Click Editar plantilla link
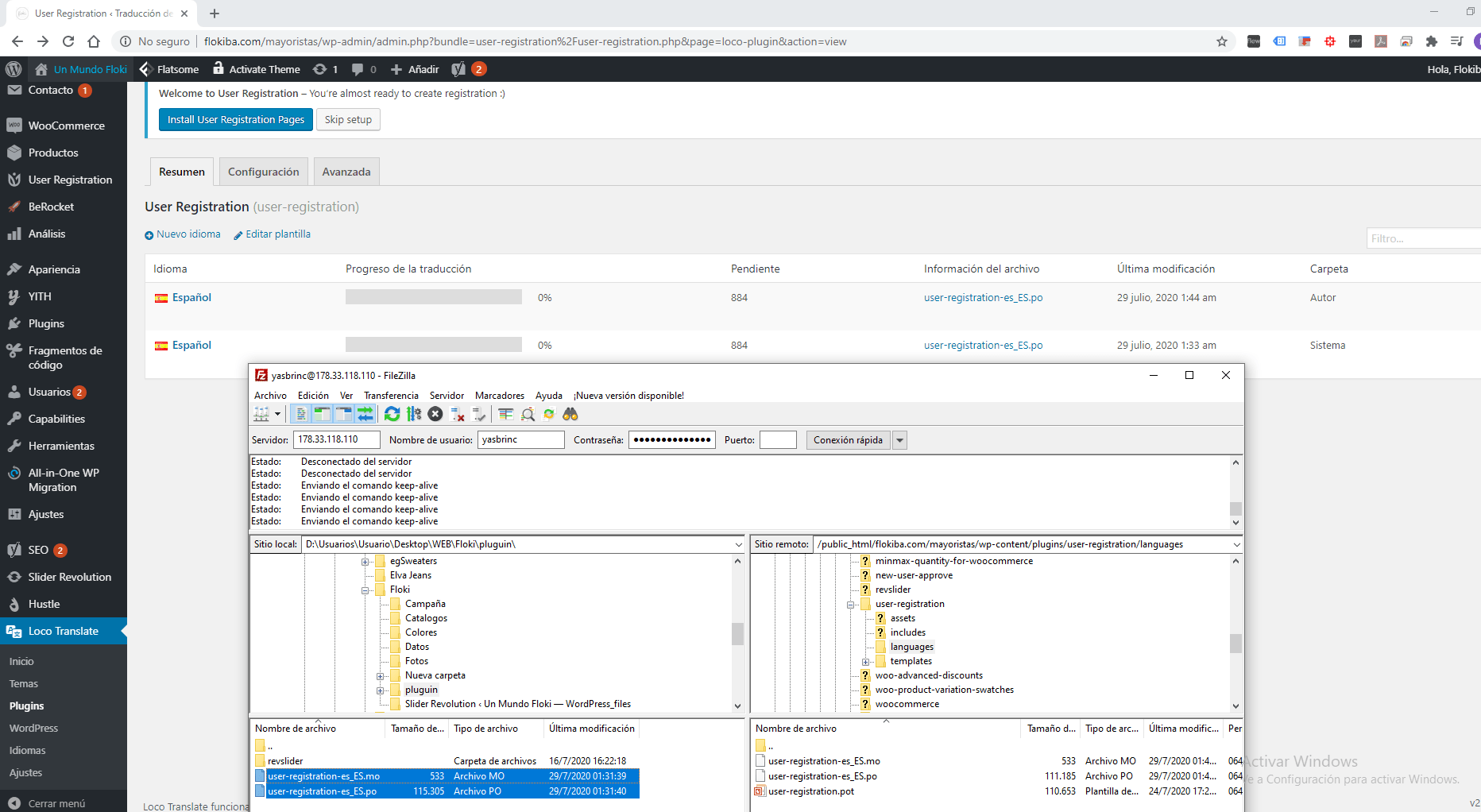The height and width of the screenshot is (812, 1481). (x=272, y=234)
